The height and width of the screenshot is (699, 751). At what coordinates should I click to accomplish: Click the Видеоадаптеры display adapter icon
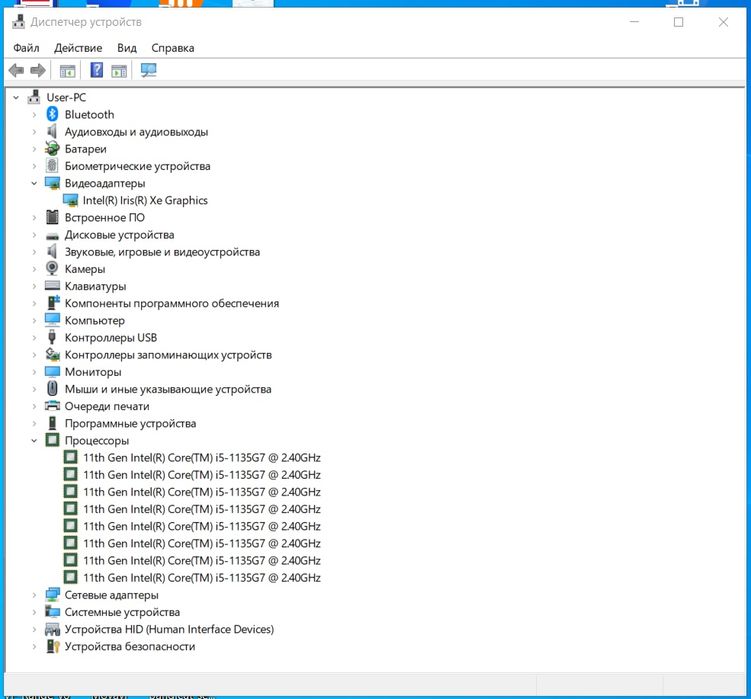pyautogui.click(x=52, y=183)
